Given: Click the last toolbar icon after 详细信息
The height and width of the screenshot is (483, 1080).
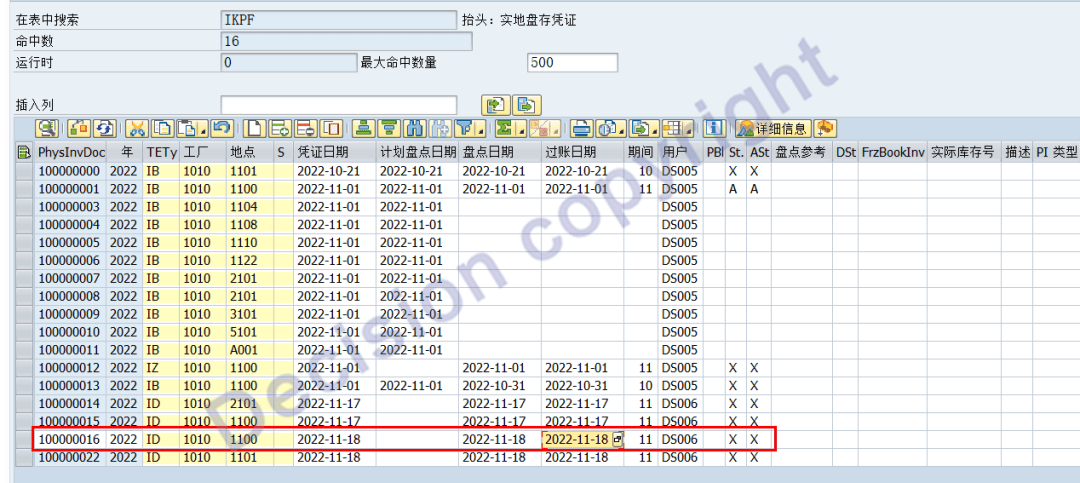Looking at the screenshot, I should point(825,128).
